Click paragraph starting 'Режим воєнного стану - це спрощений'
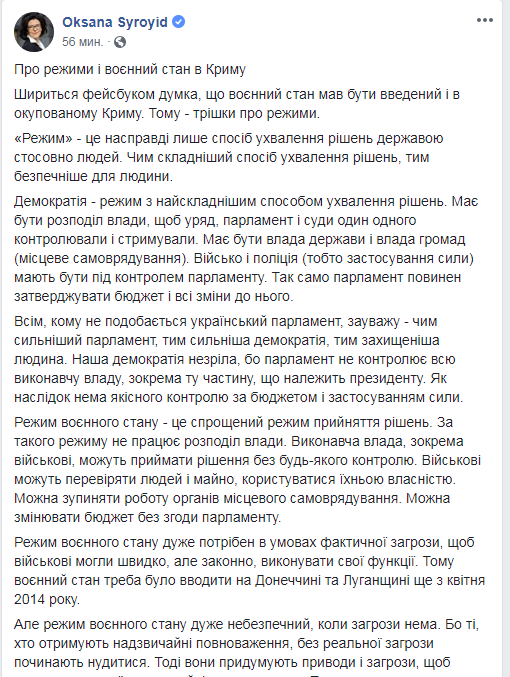This screenshot has height=677, width=510. pos(247,470)
